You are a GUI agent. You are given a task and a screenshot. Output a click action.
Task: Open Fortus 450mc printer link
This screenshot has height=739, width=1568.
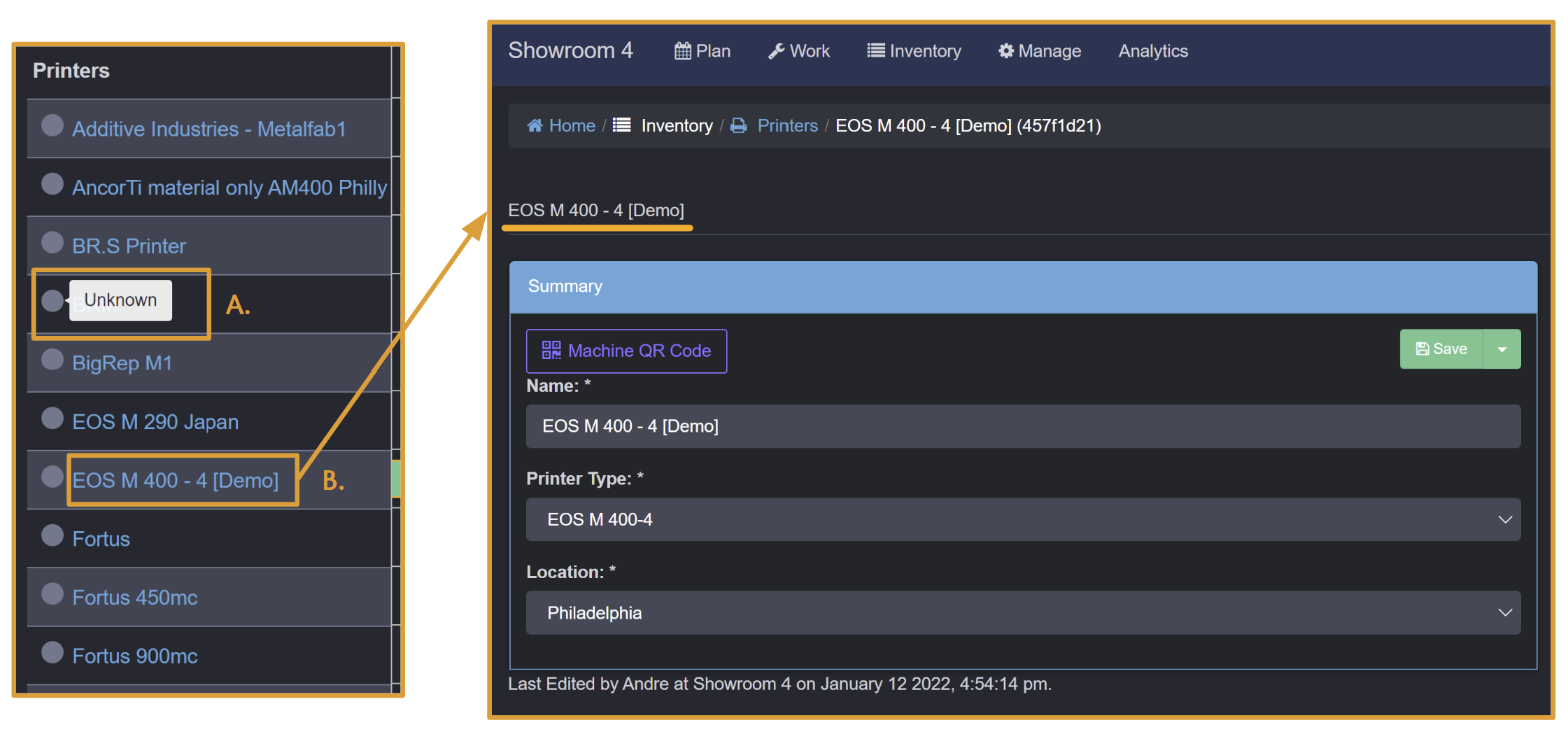tap(135, 597)
